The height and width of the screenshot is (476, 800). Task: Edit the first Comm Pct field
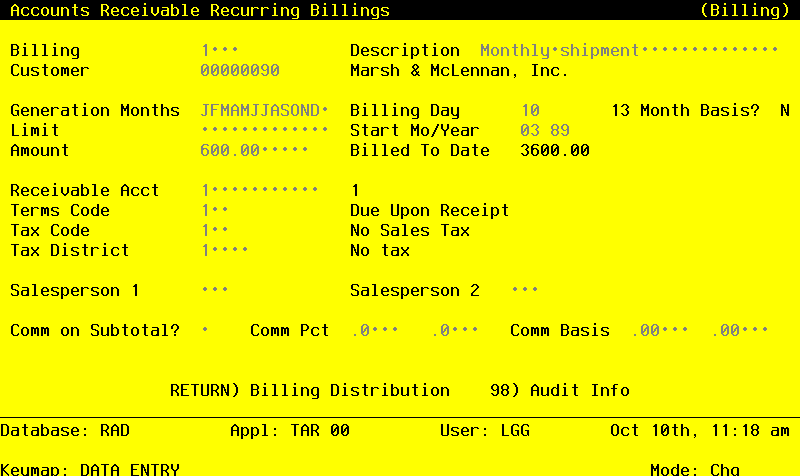[375, 330]
